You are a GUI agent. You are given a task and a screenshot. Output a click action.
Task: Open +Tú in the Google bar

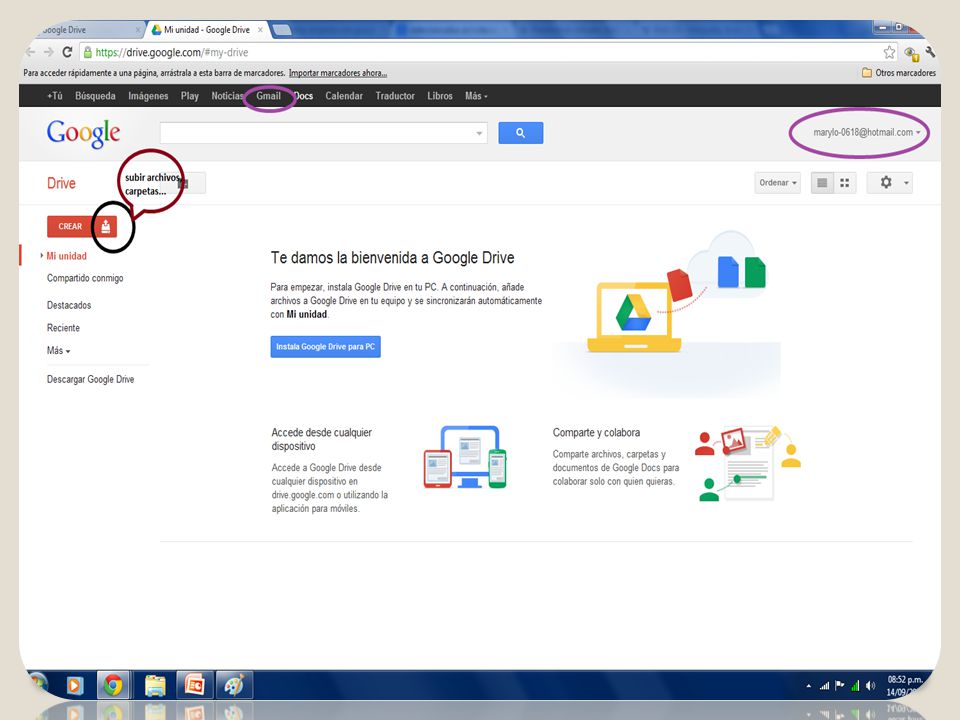(x=54, y=96)
